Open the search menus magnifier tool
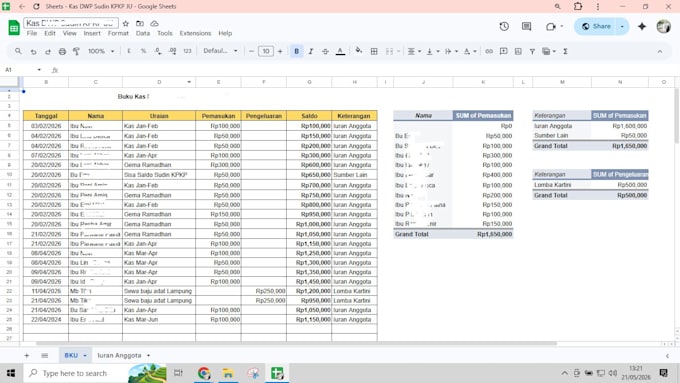 click(18, 51)
